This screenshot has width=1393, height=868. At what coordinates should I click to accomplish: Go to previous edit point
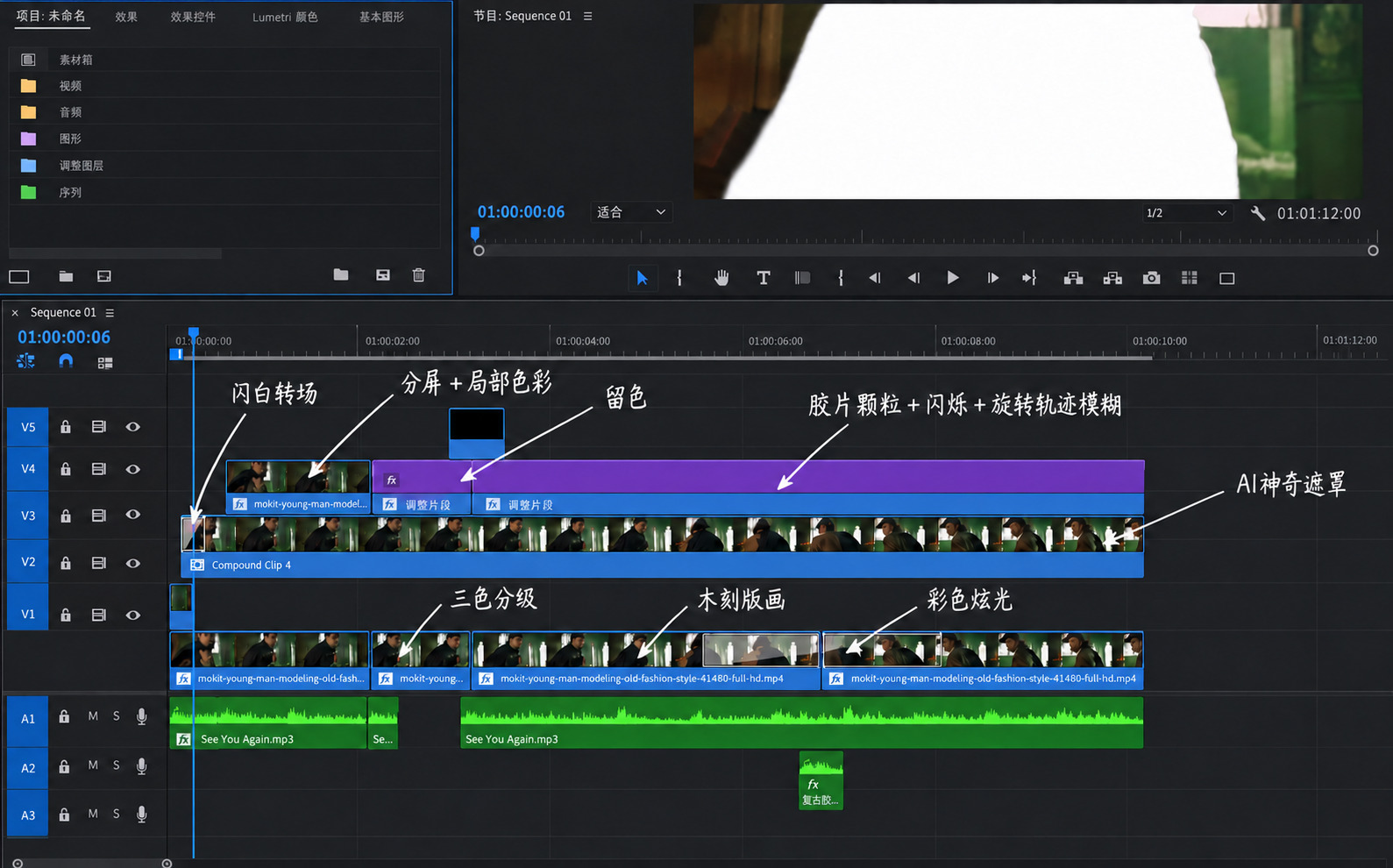click(874, 278)
